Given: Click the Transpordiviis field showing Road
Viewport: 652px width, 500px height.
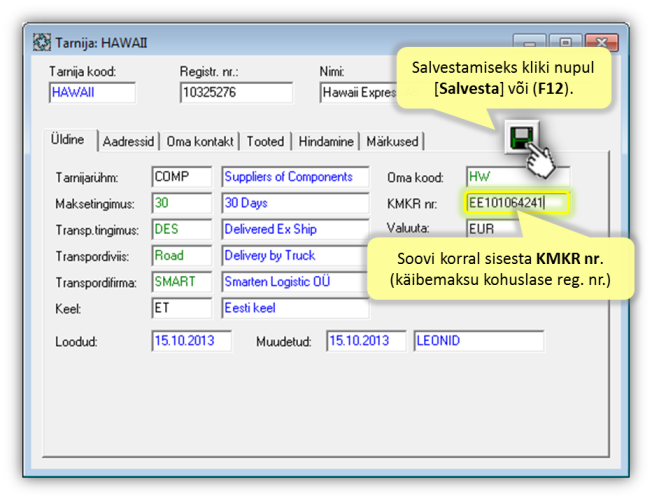Looking at the screenshot, I should click(181, 255).
